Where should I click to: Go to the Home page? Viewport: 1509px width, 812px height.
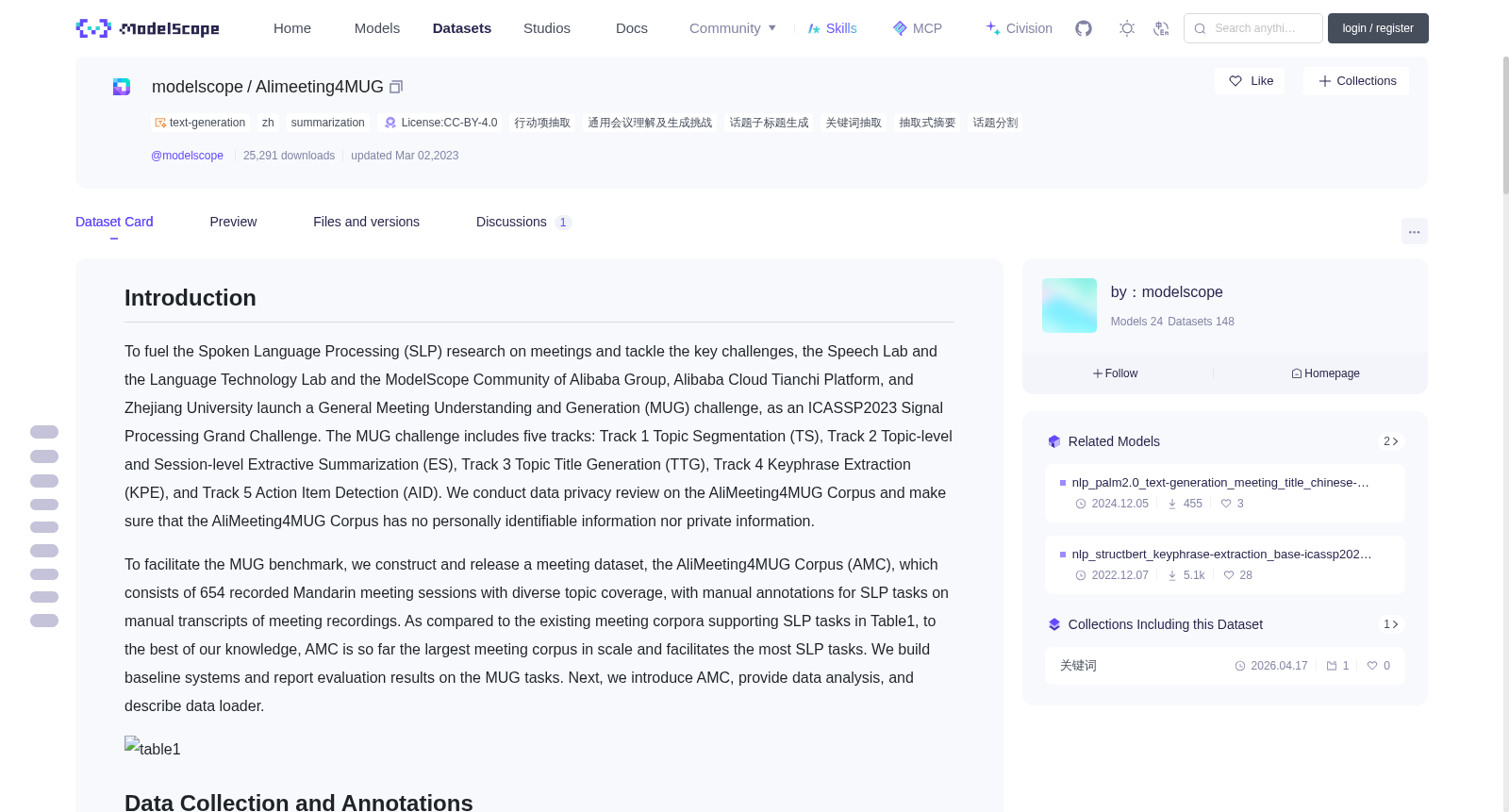click(292, 28)
